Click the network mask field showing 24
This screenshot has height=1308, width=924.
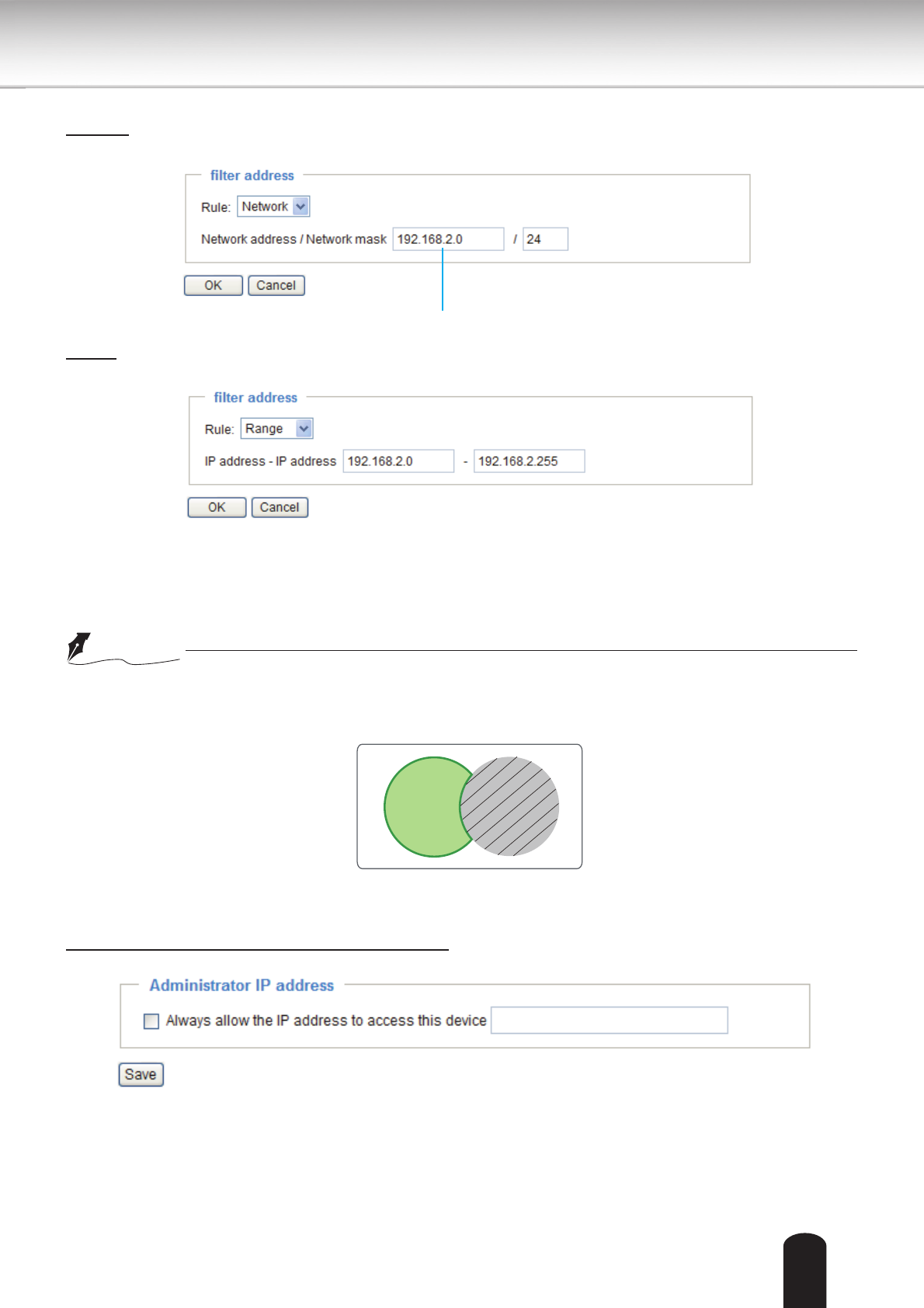coord(545,239)
